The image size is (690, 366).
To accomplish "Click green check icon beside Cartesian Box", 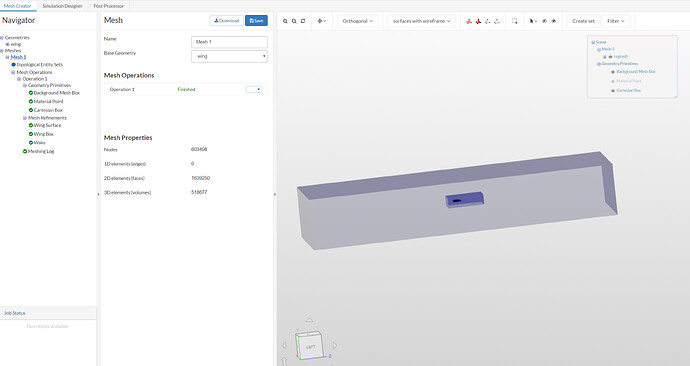I will tap(31, 110).
